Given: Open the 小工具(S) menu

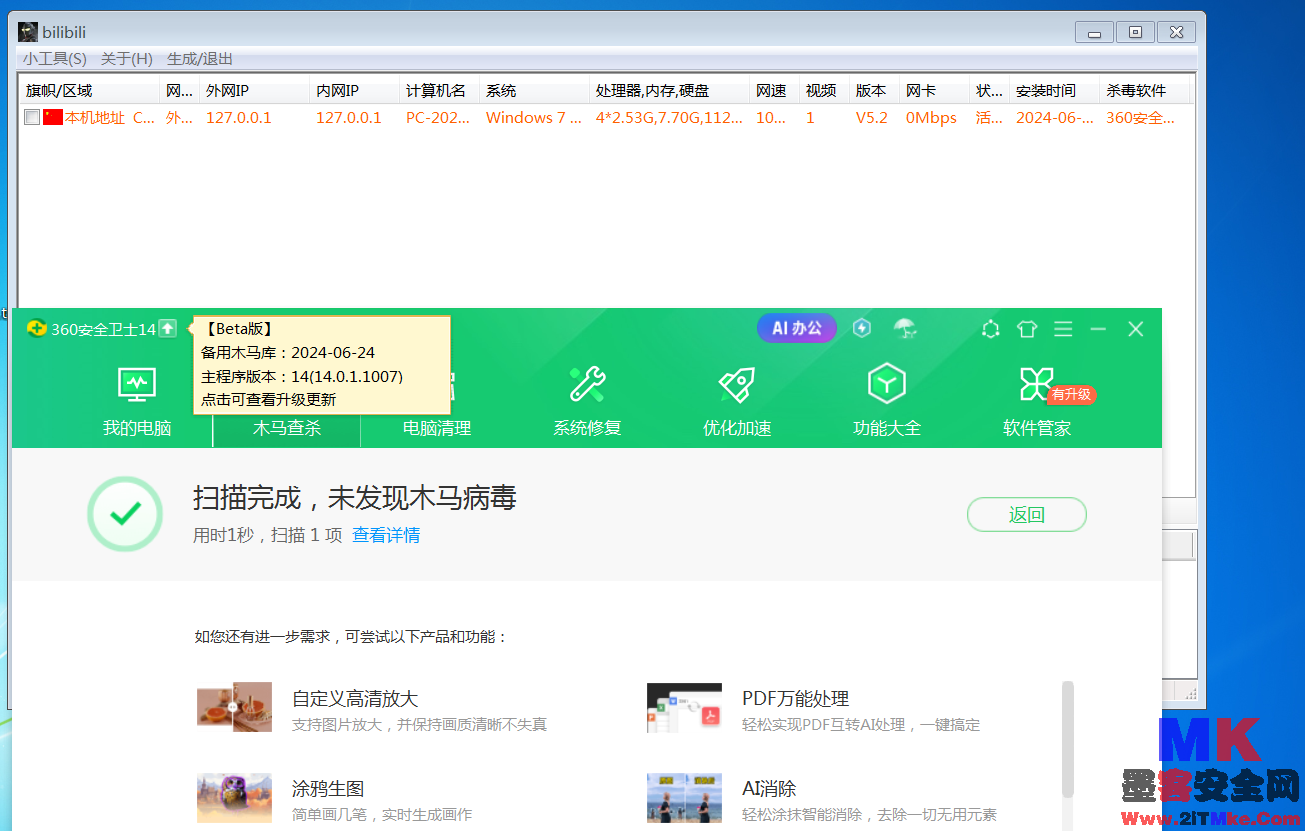Looking at the screenshot, I should (55, 59).
